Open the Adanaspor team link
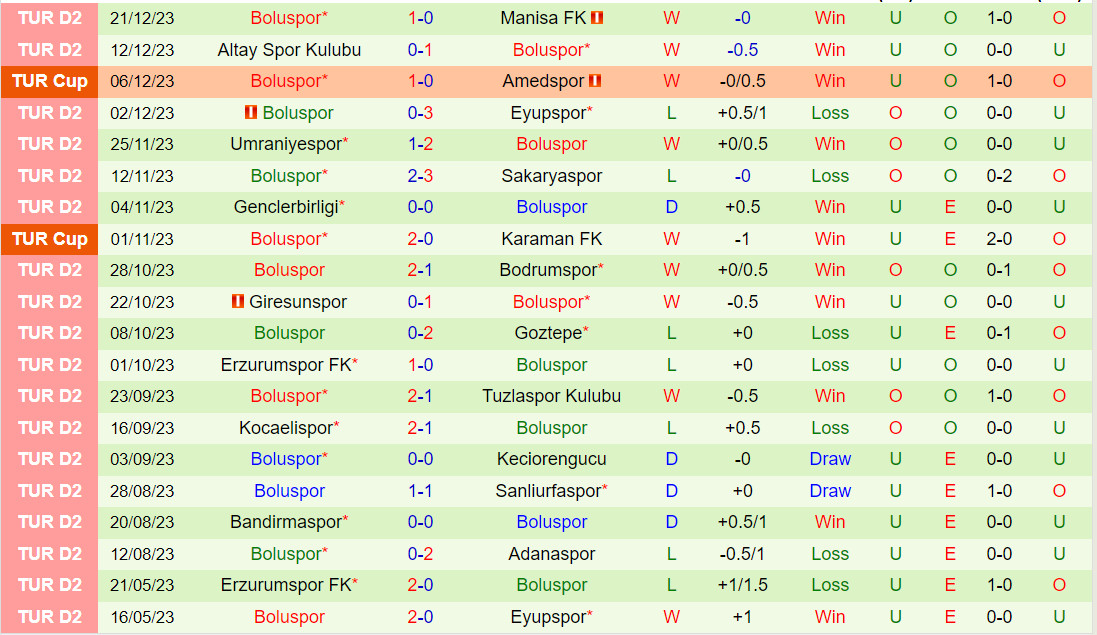Viewport: 1097px width, 635px height. [552, 554]
